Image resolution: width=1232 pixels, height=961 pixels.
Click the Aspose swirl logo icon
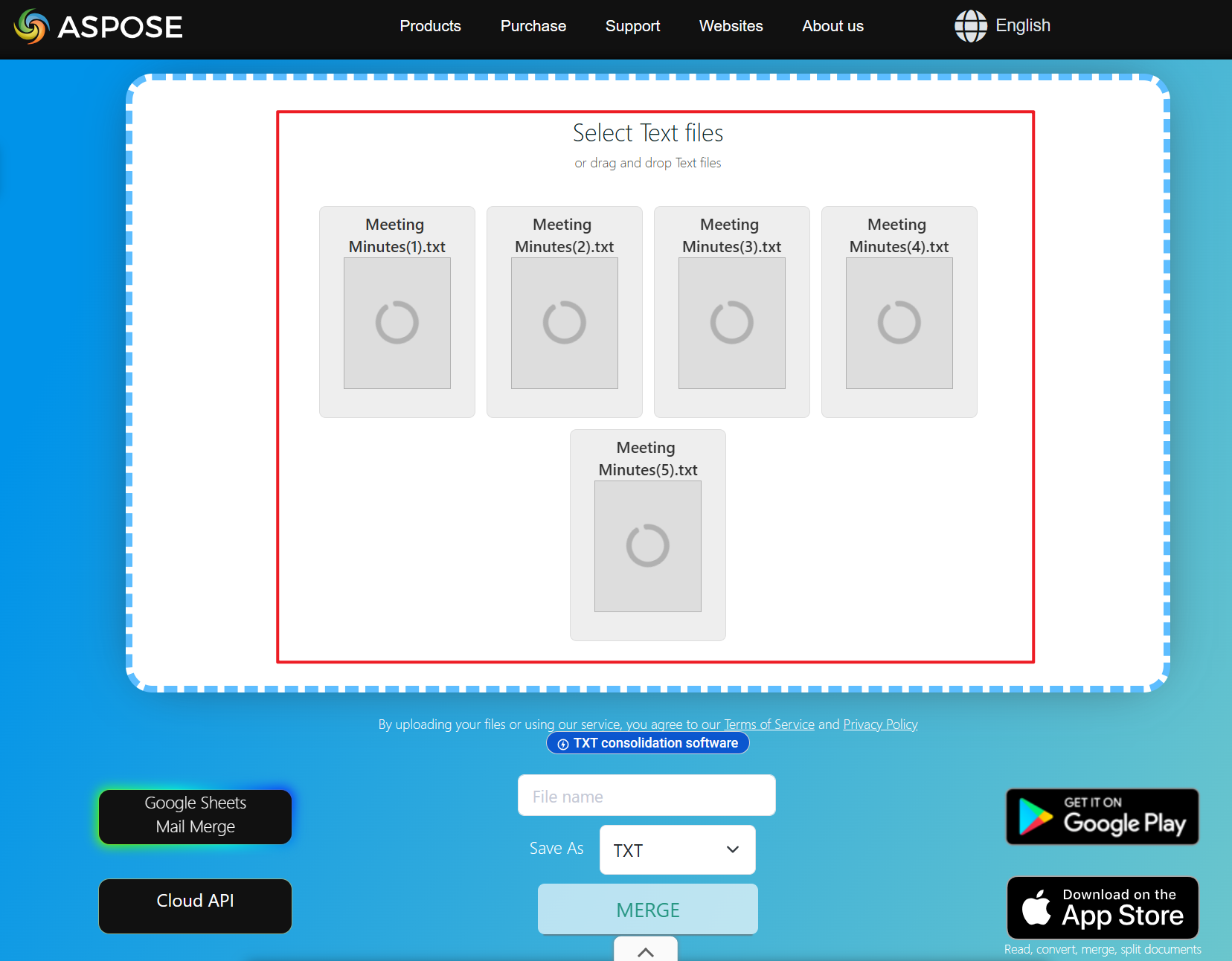click(x=31, y=27)
